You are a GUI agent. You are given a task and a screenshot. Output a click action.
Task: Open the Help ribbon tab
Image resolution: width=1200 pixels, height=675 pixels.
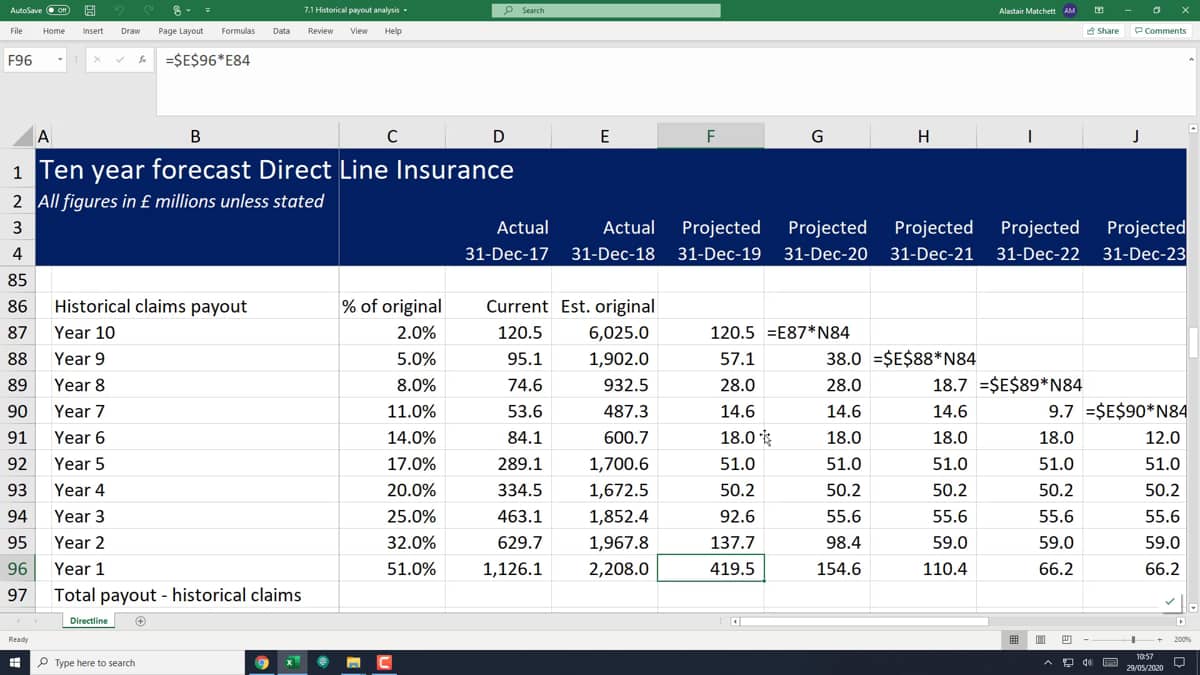point(393,31)
